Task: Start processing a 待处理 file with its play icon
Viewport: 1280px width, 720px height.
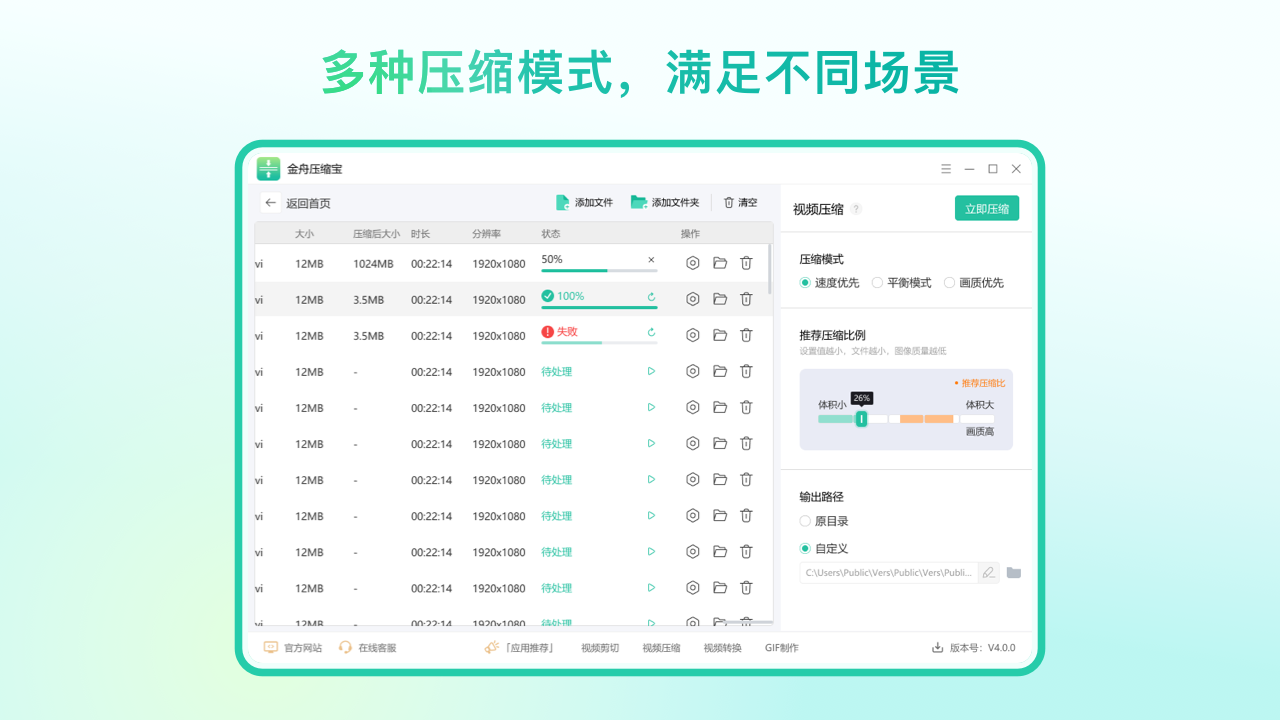Action: pos(651,371)
